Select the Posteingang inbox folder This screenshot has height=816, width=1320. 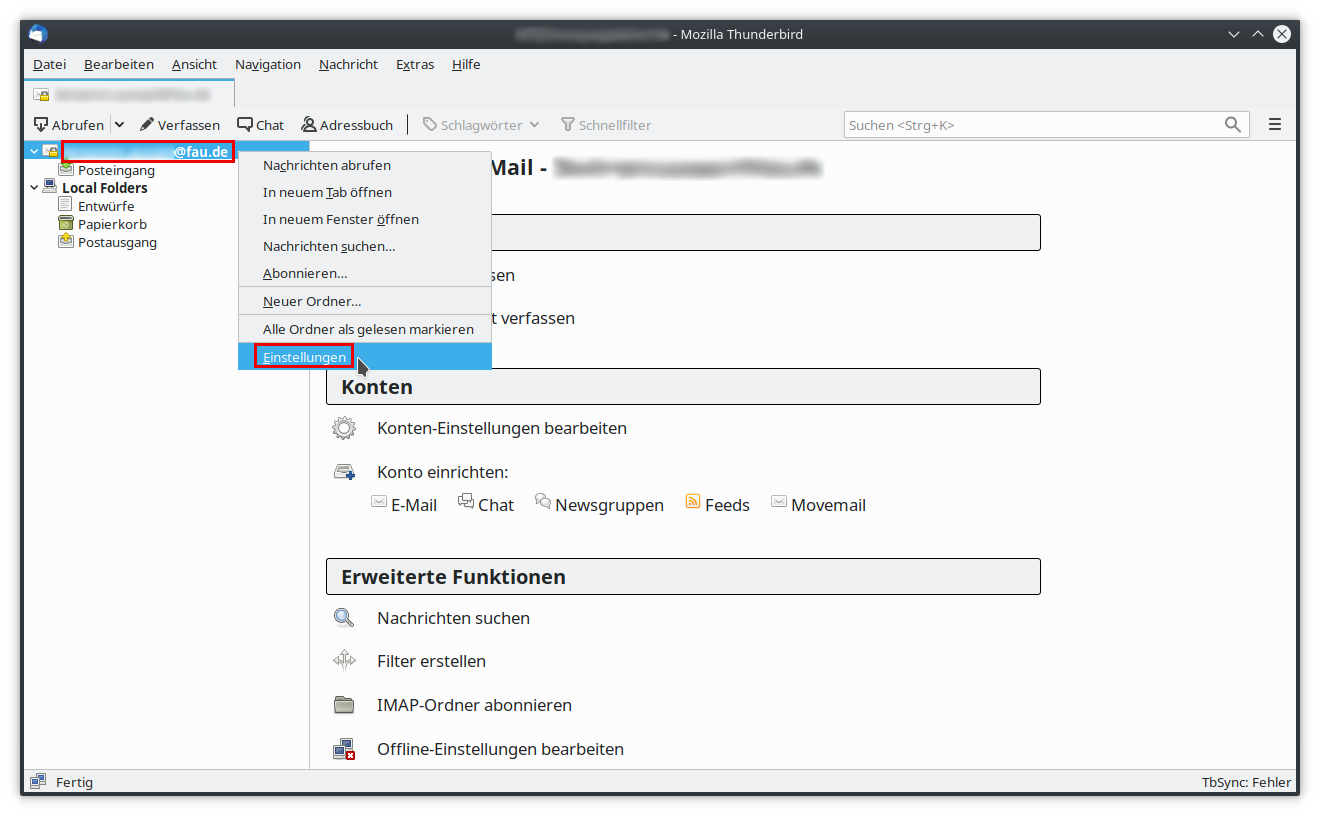pos(116,170)
